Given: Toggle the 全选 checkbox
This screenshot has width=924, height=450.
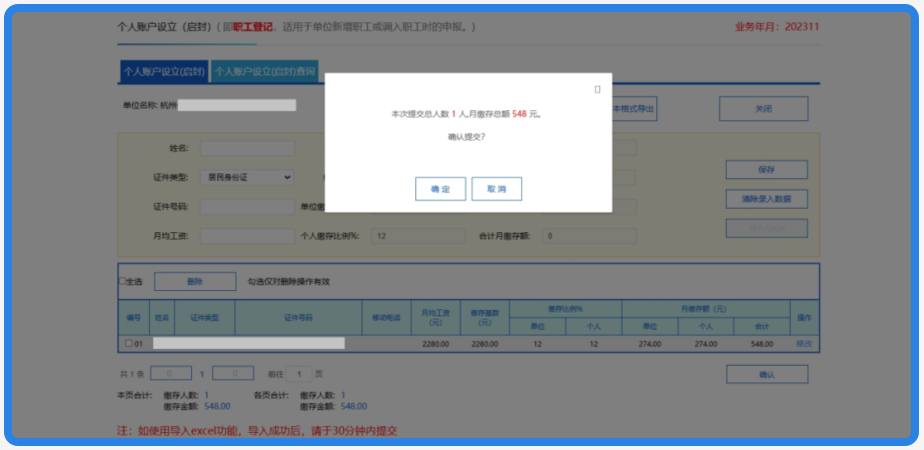Looking at the screenshot, I should [123, 282].
